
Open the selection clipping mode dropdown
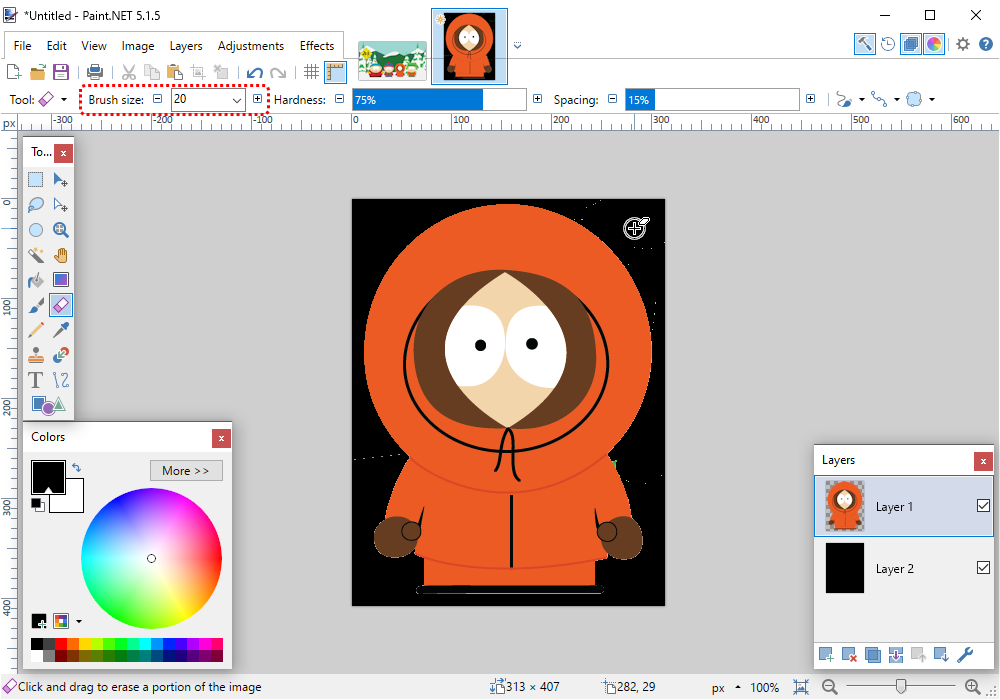pyautogui.click(x=932, y=99)
